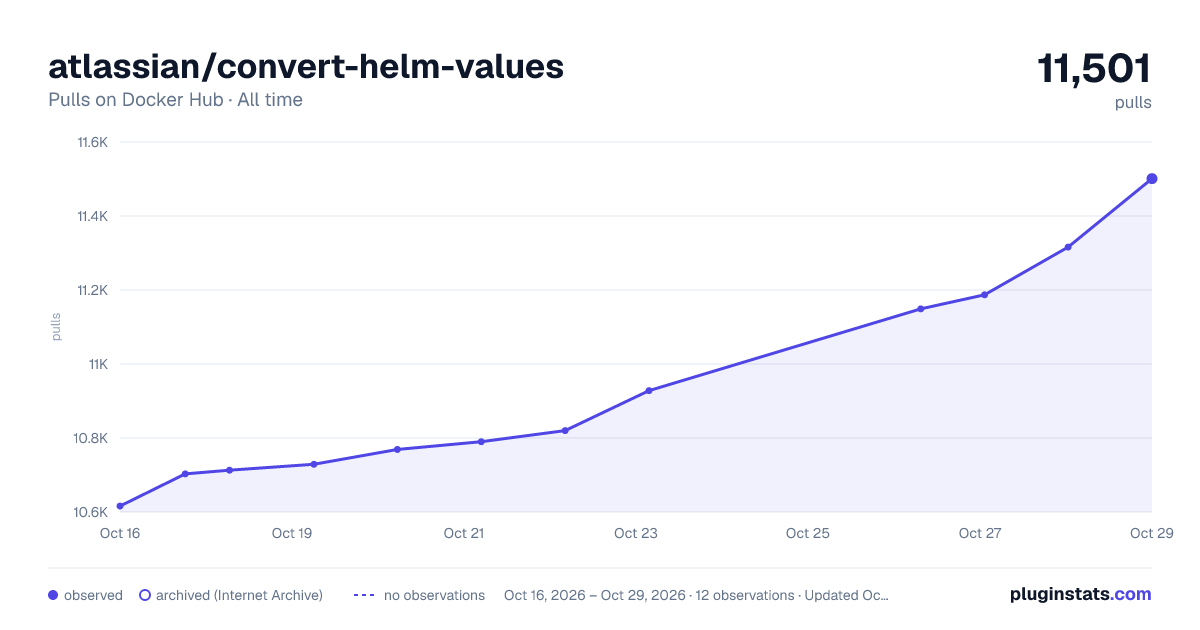Viewport: 1200px width, 630px height.
Task: Click the atlassian/convert-helm-values chart title
Action: click(306, 67)
